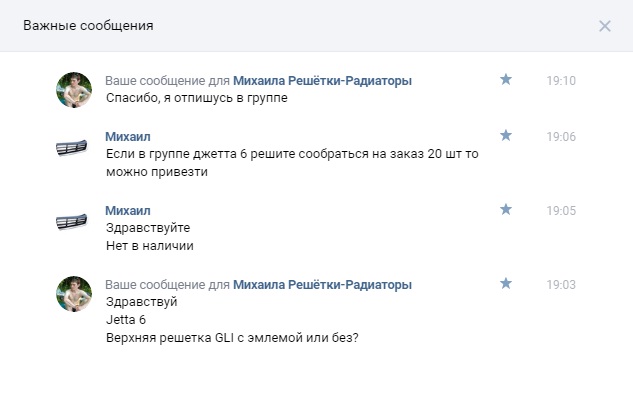The image size is (633, 395).
Task: Open the Михаил sender name at 19:06
Action: pyautogui.click(x=128, y=137)
